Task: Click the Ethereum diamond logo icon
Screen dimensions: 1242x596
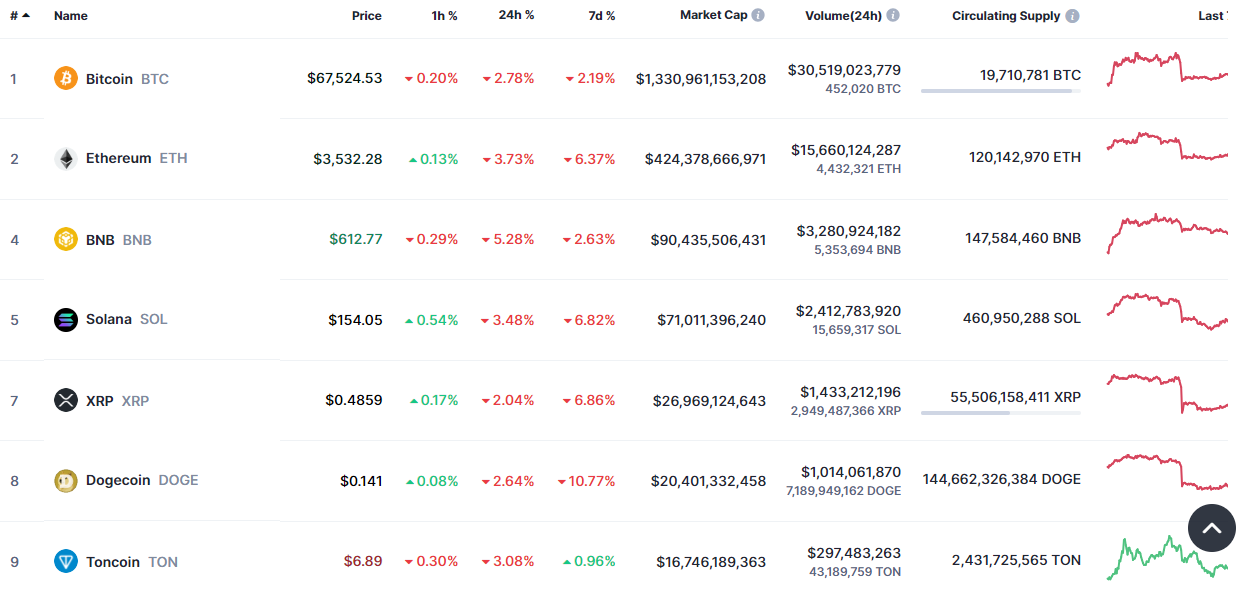Action: 66,159
